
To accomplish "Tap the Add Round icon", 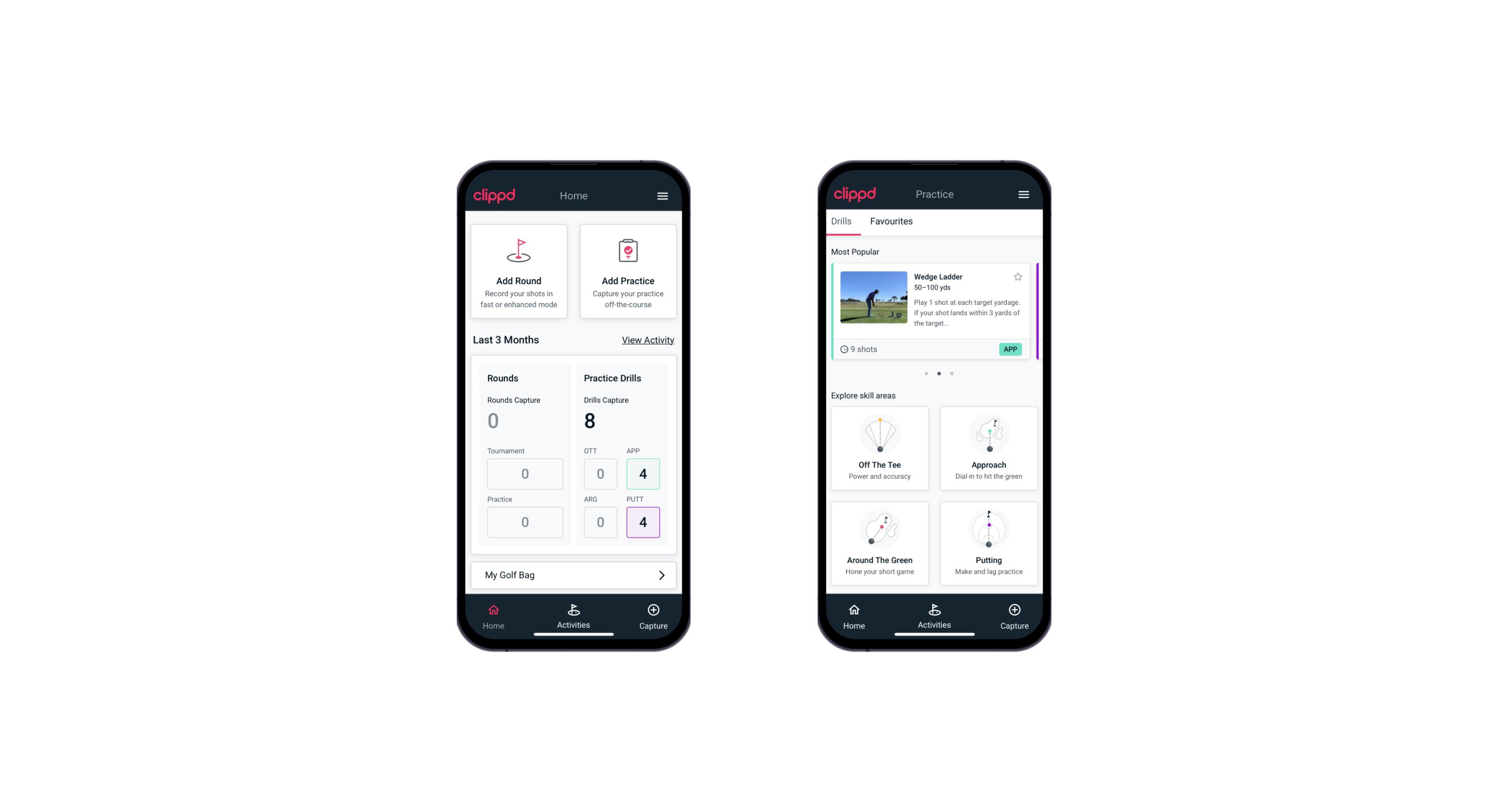I will [x=519, y=251].
